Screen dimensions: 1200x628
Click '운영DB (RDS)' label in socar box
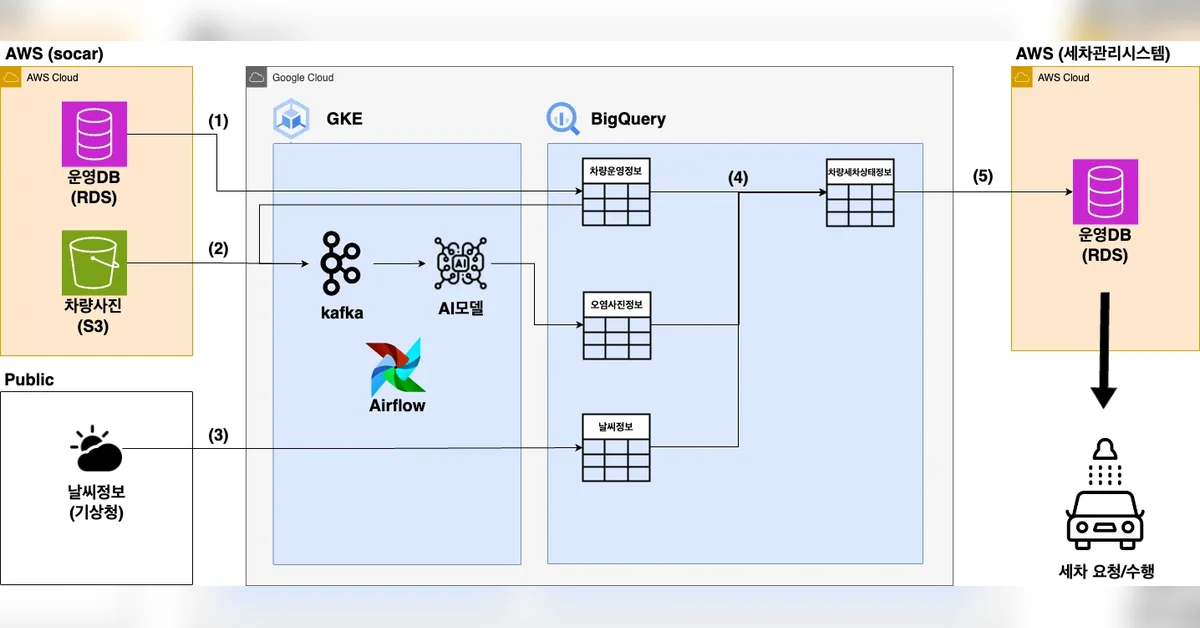pos(95,187)
